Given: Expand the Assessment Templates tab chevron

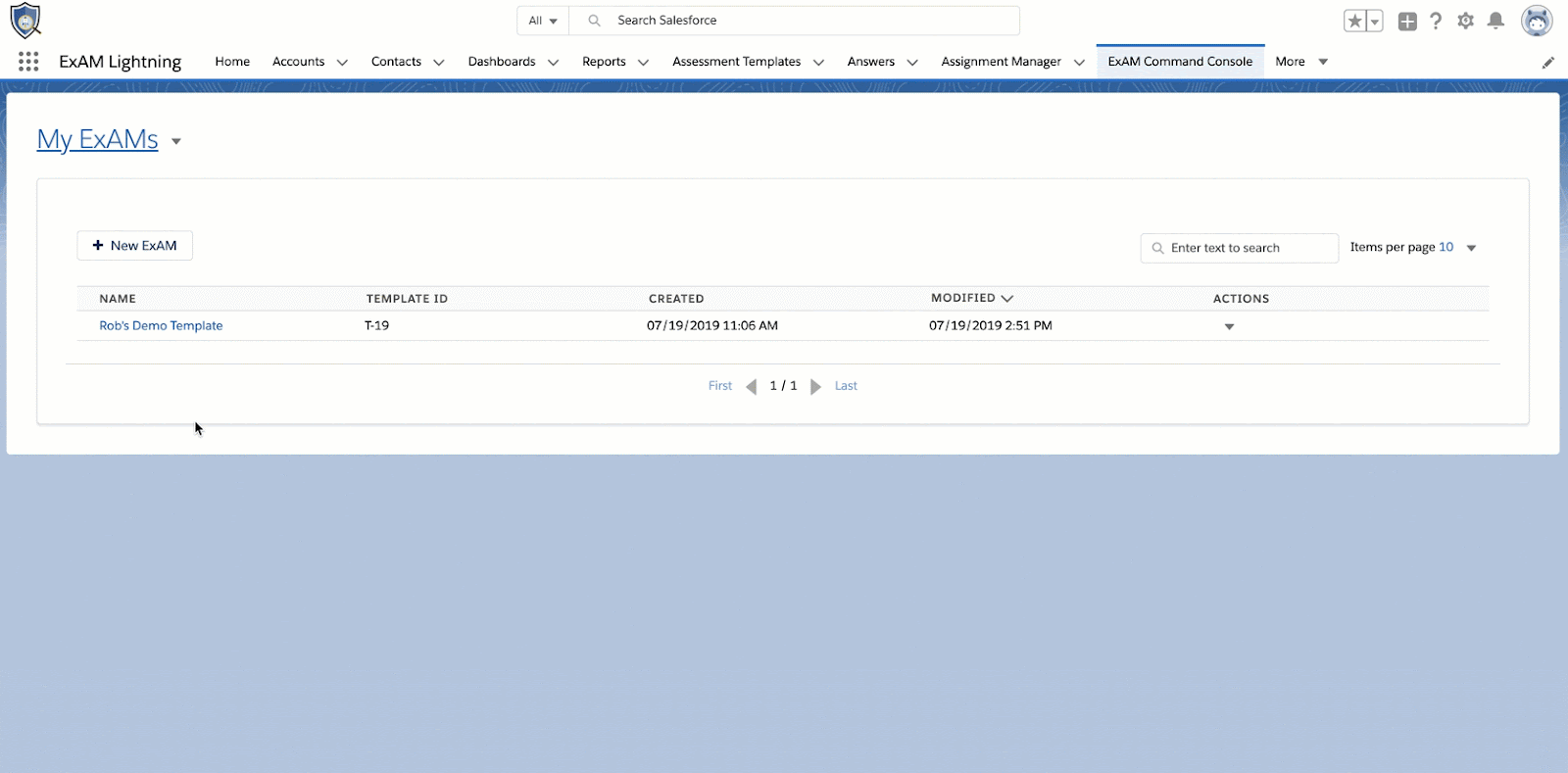Looking at the screenshot, I should [x=818, y=62].
